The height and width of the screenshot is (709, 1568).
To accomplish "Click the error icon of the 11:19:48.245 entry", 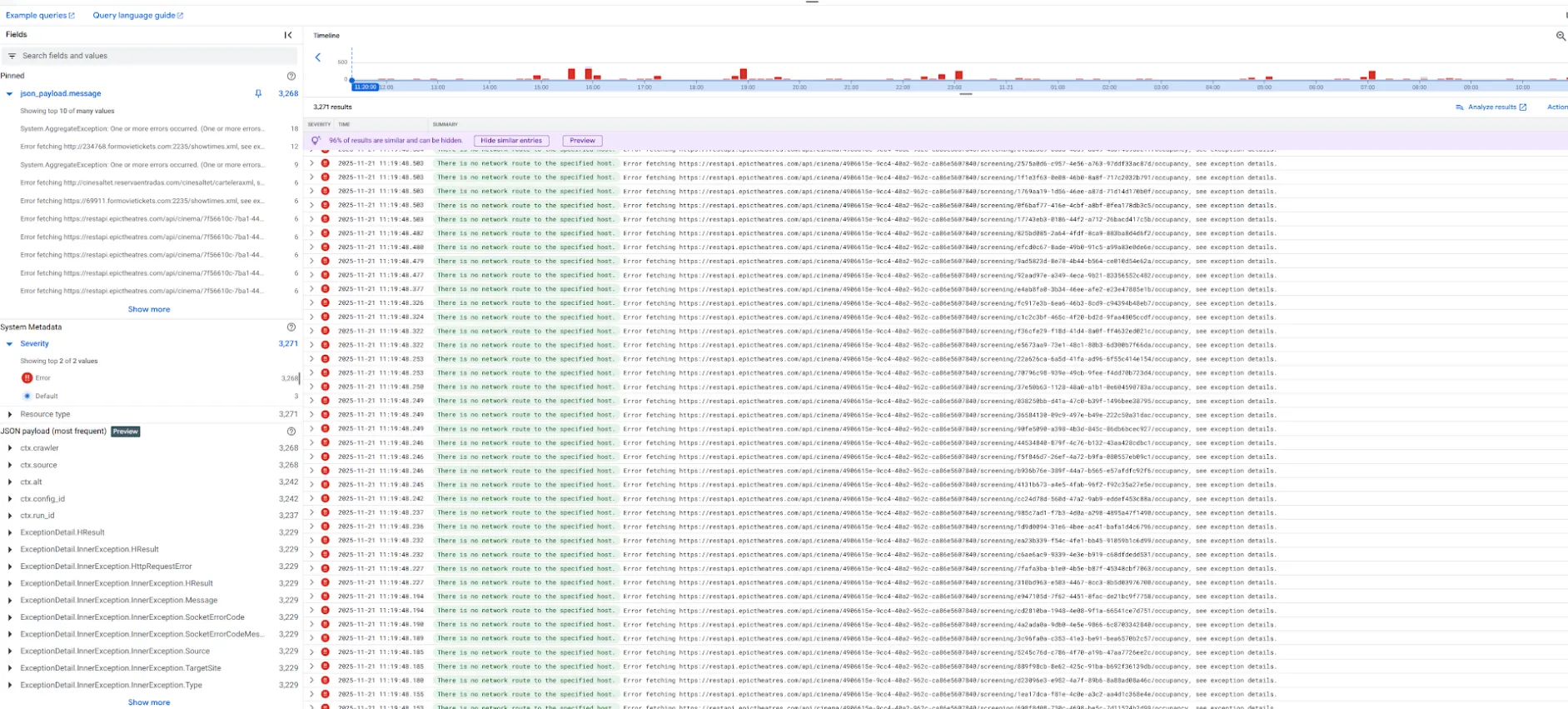I will pos(325,485).
